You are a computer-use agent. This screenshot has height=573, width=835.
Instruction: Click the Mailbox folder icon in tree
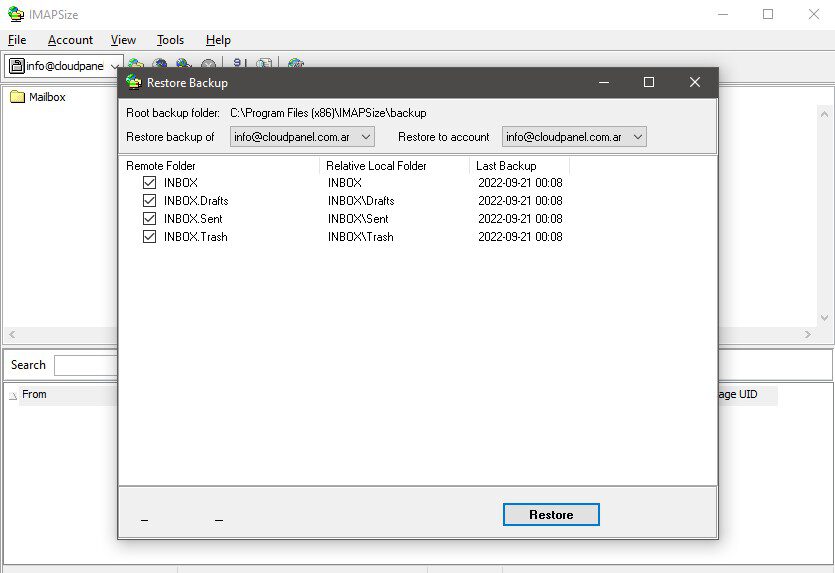[17, 97]
